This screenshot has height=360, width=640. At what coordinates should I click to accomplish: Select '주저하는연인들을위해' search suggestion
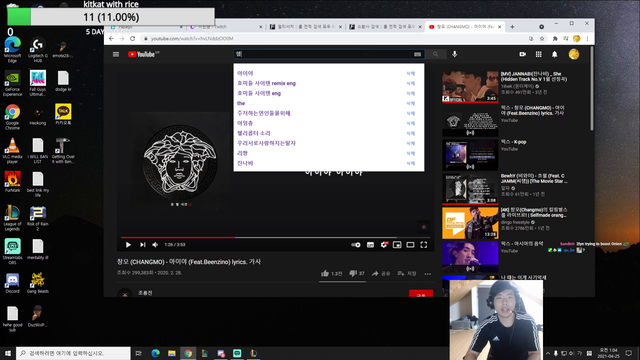pos(264,113)
